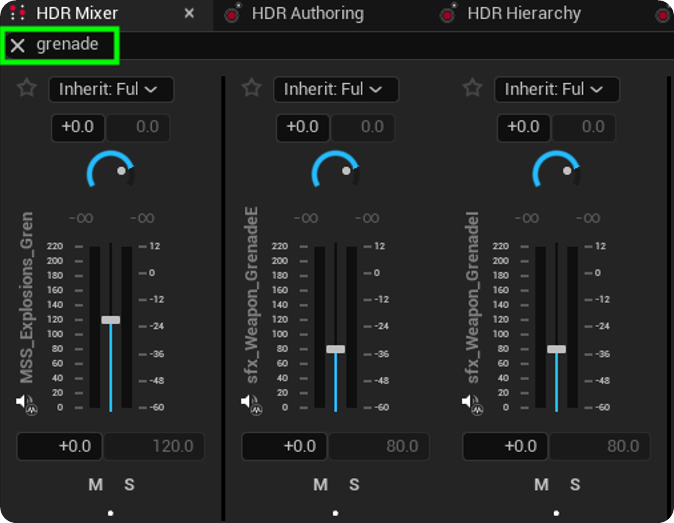Mute the sfx_Weapon_GrenadeI strip
The width and height of the screenshot is (674, 523).
point(542,485)
